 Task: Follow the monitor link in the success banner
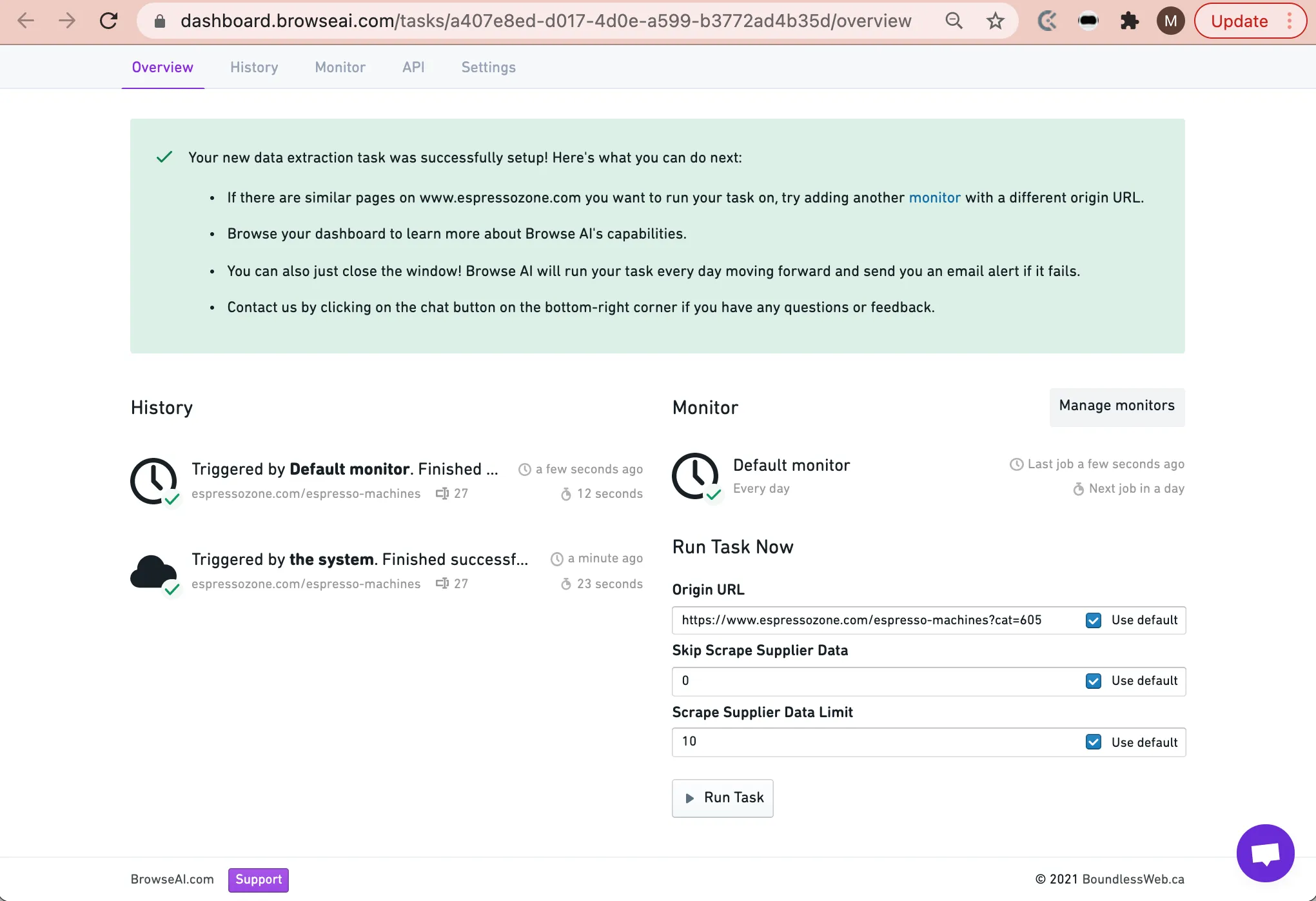934,197
